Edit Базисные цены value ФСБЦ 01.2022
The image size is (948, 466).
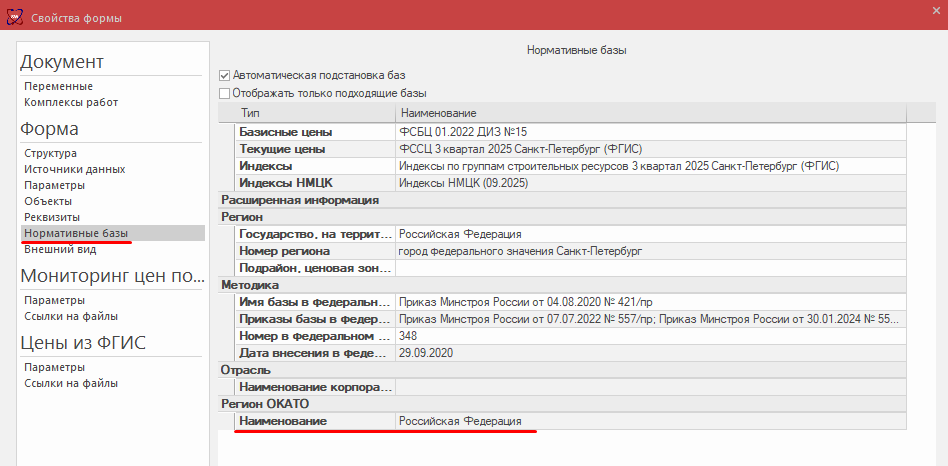650,132
